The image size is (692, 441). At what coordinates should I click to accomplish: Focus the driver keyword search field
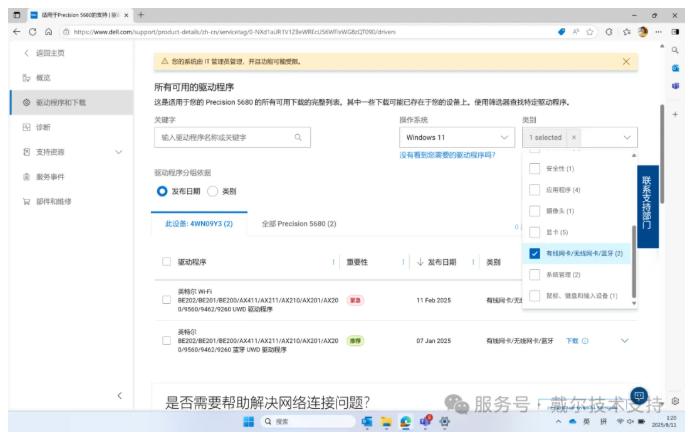pos(232,137)
